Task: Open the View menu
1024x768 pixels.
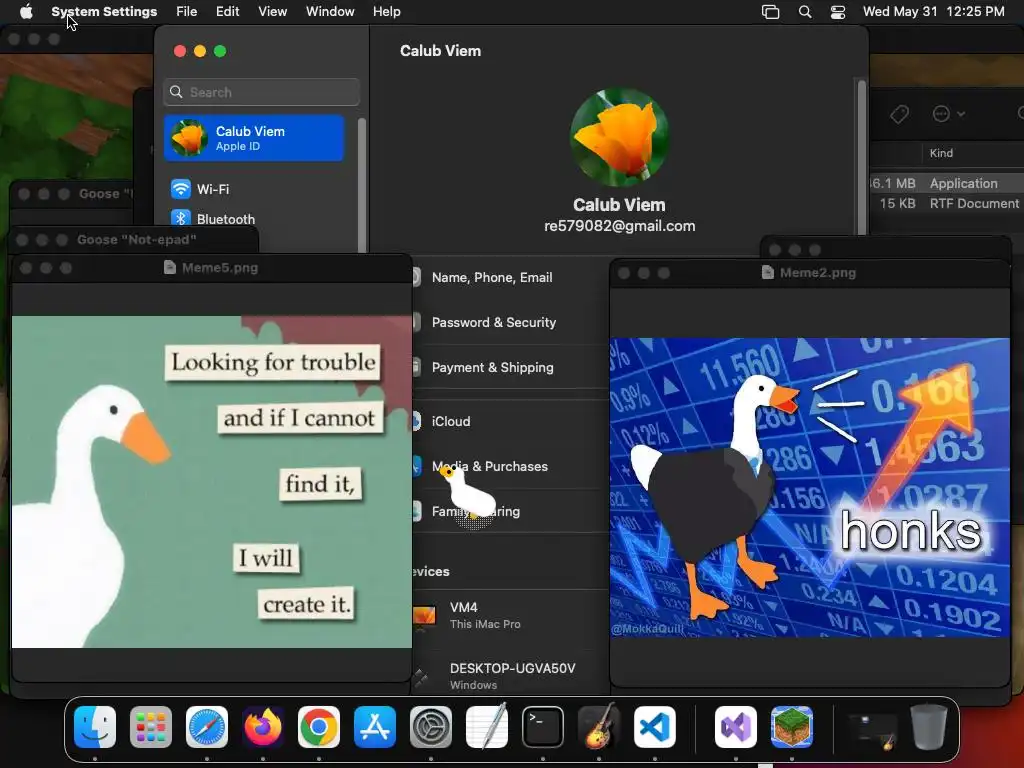Action: click(x=272, y=11)
